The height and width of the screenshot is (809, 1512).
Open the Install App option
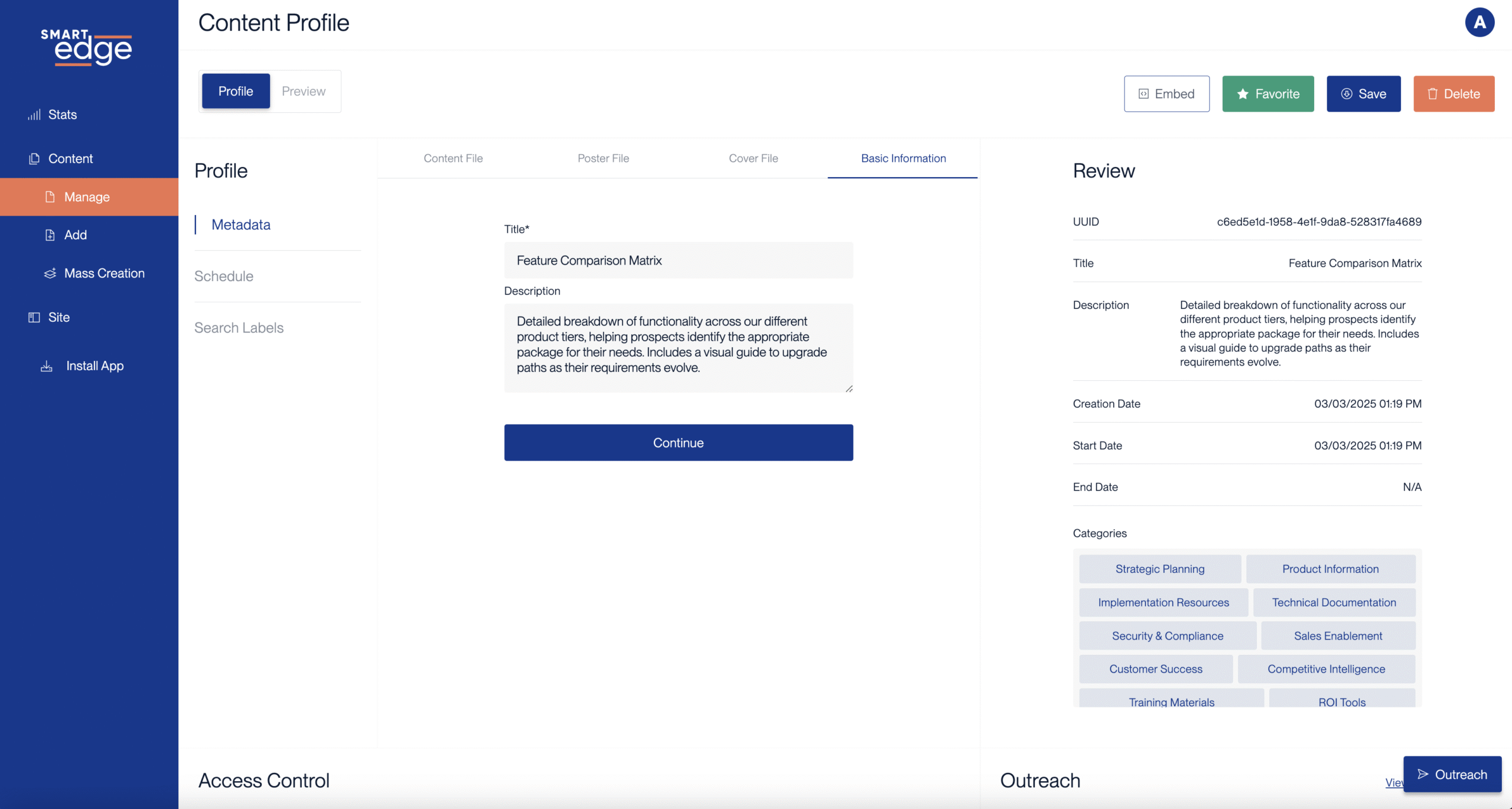83,366
